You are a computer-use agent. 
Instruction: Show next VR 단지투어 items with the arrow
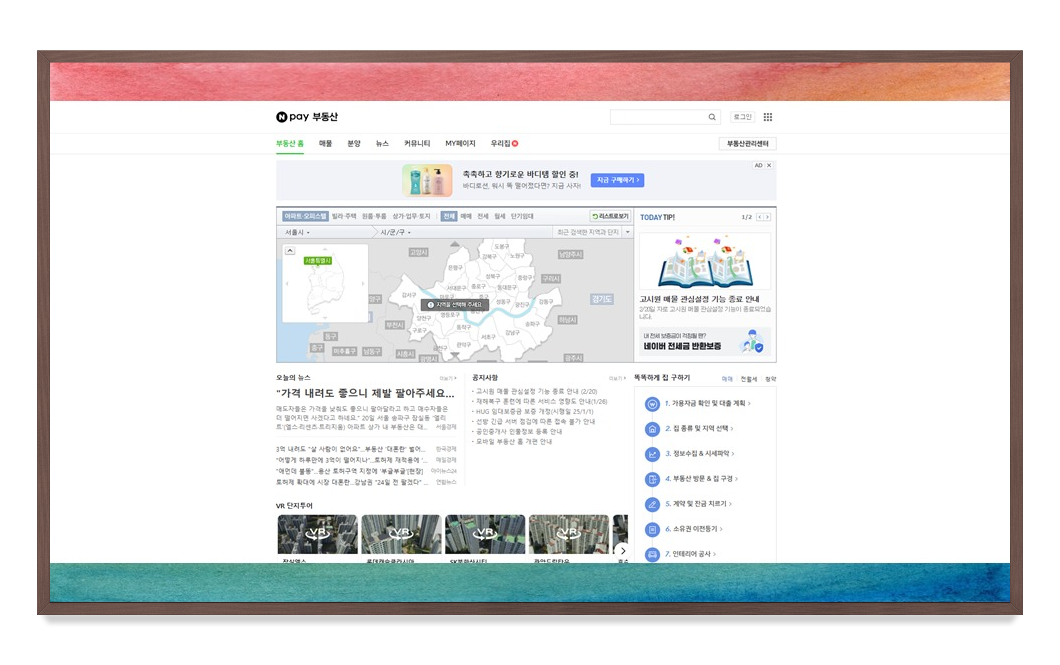[623, 551]
